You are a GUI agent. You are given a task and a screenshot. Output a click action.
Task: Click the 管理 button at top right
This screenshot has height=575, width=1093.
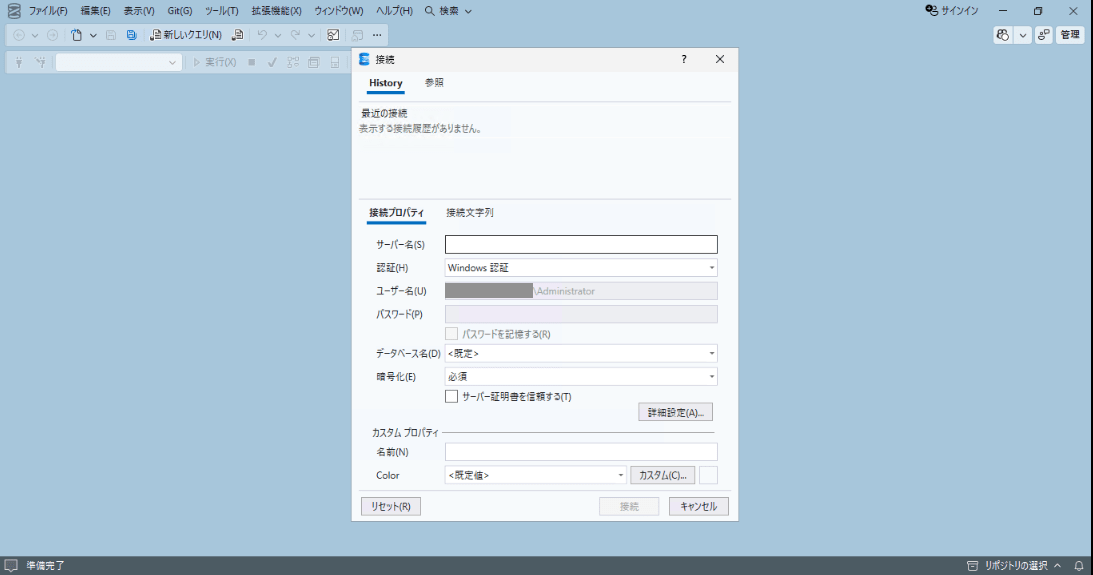[1070, 35]
